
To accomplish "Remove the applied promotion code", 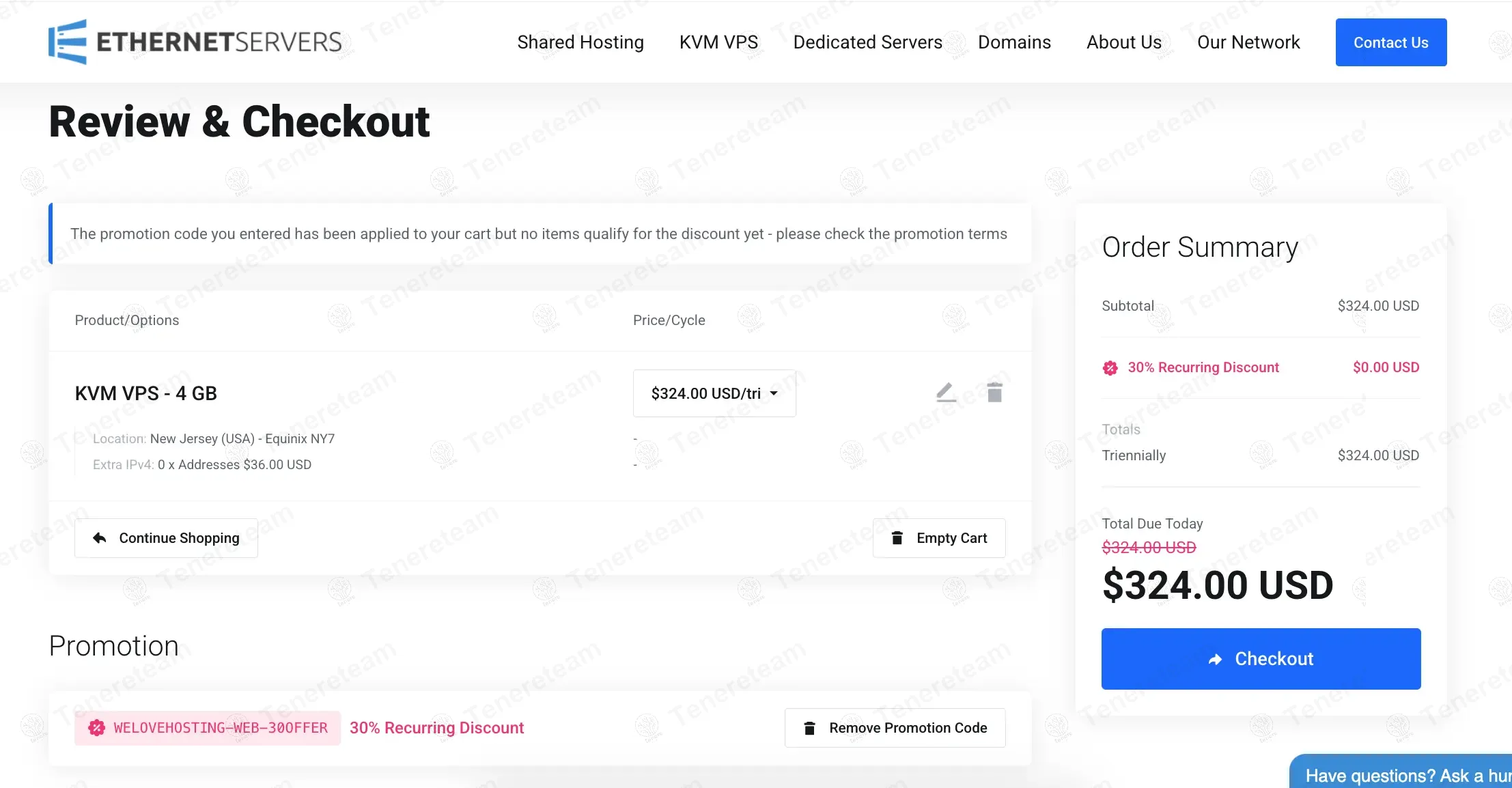I will click(895, 728).
